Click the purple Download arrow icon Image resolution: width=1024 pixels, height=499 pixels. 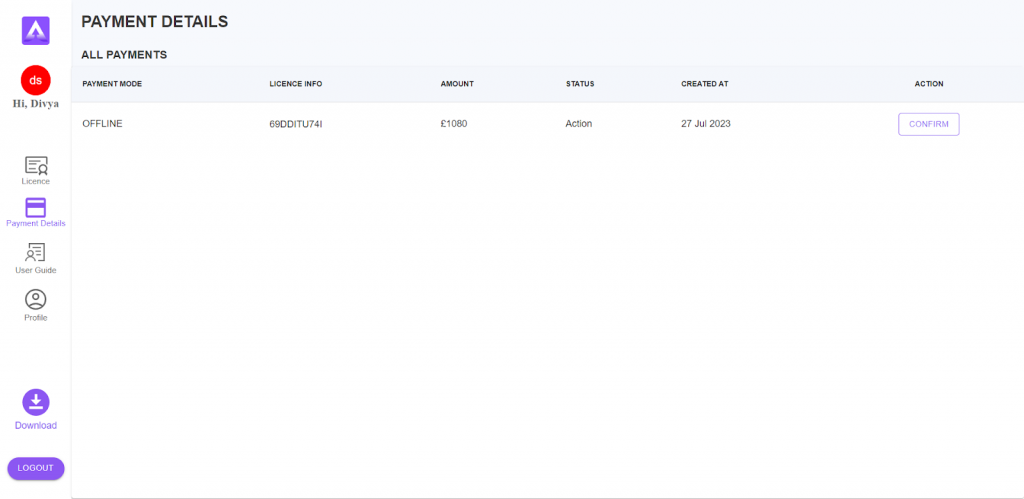pos(36,402)
